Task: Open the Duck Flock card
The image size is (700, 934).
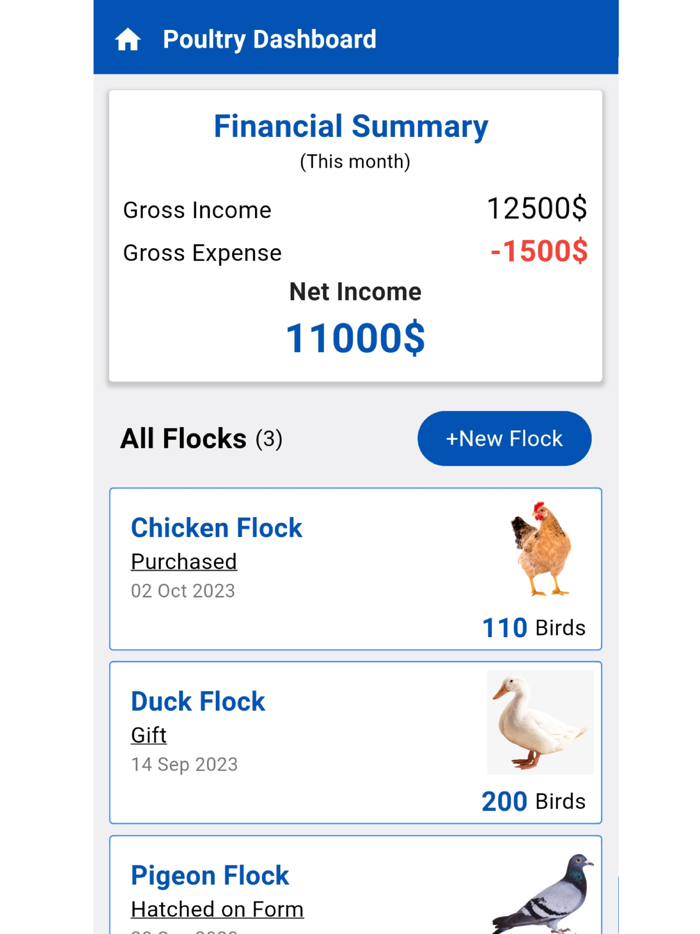Action: (x=197, y=702)
